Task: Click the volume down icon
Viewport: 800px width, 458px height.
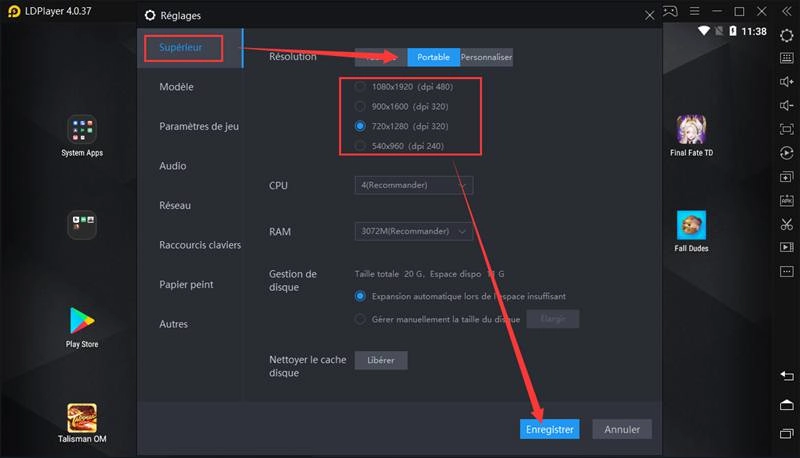Action: tap(787, 105)
